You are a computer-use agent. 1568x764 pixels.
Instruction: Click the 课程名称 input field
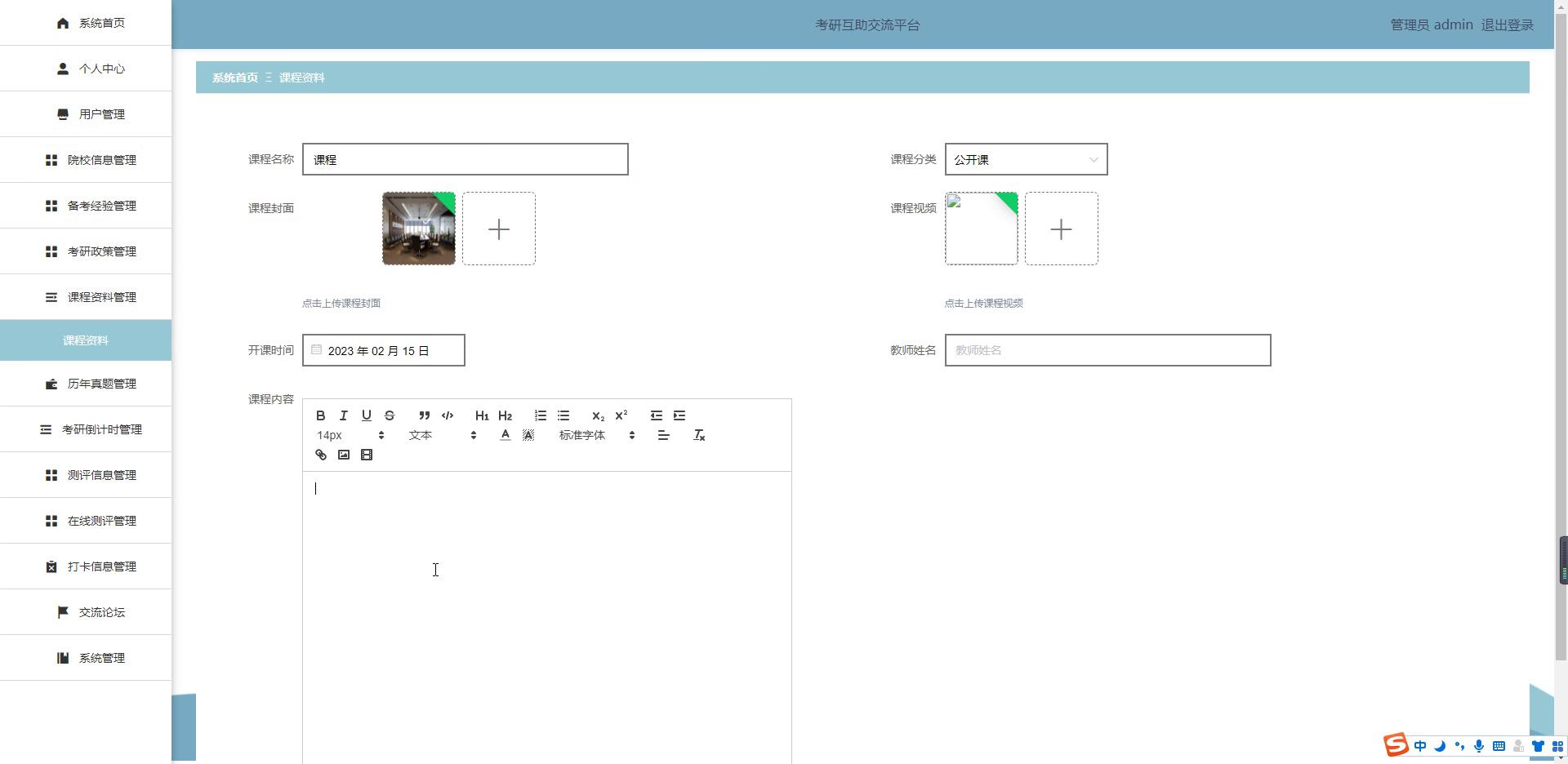tap(465, 159)
